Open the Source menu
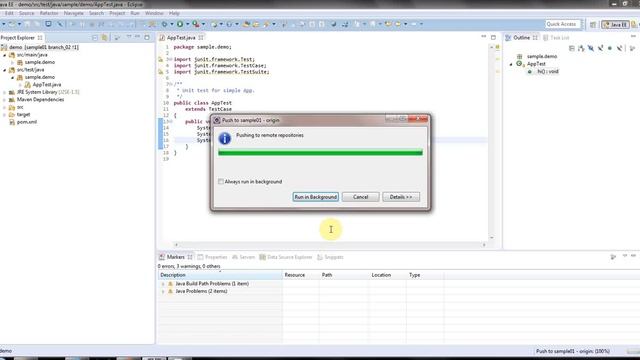Viewport: 640px width, 360px height. point(27,13)
